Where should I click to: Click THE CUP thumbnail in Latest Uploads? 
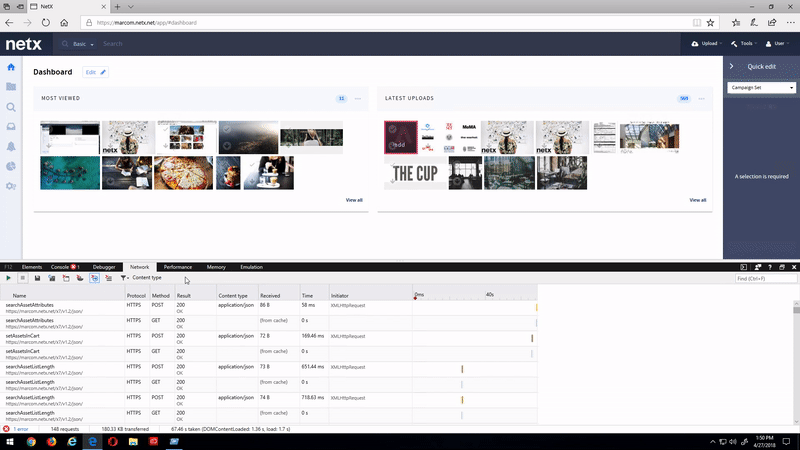(414, 174)
